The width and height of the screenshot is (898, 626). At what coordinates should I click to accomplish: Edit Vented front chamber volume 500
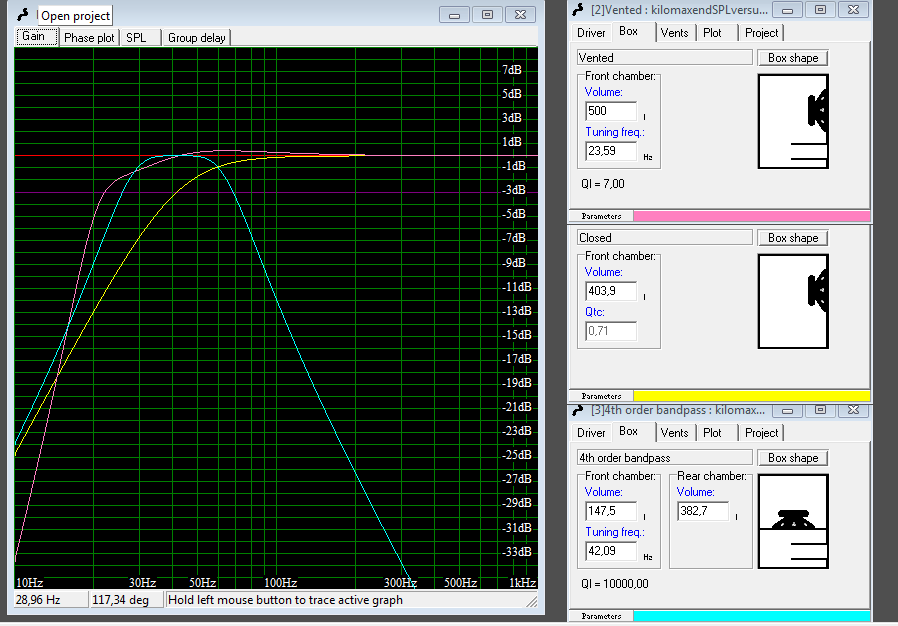(x=611, y=111)
